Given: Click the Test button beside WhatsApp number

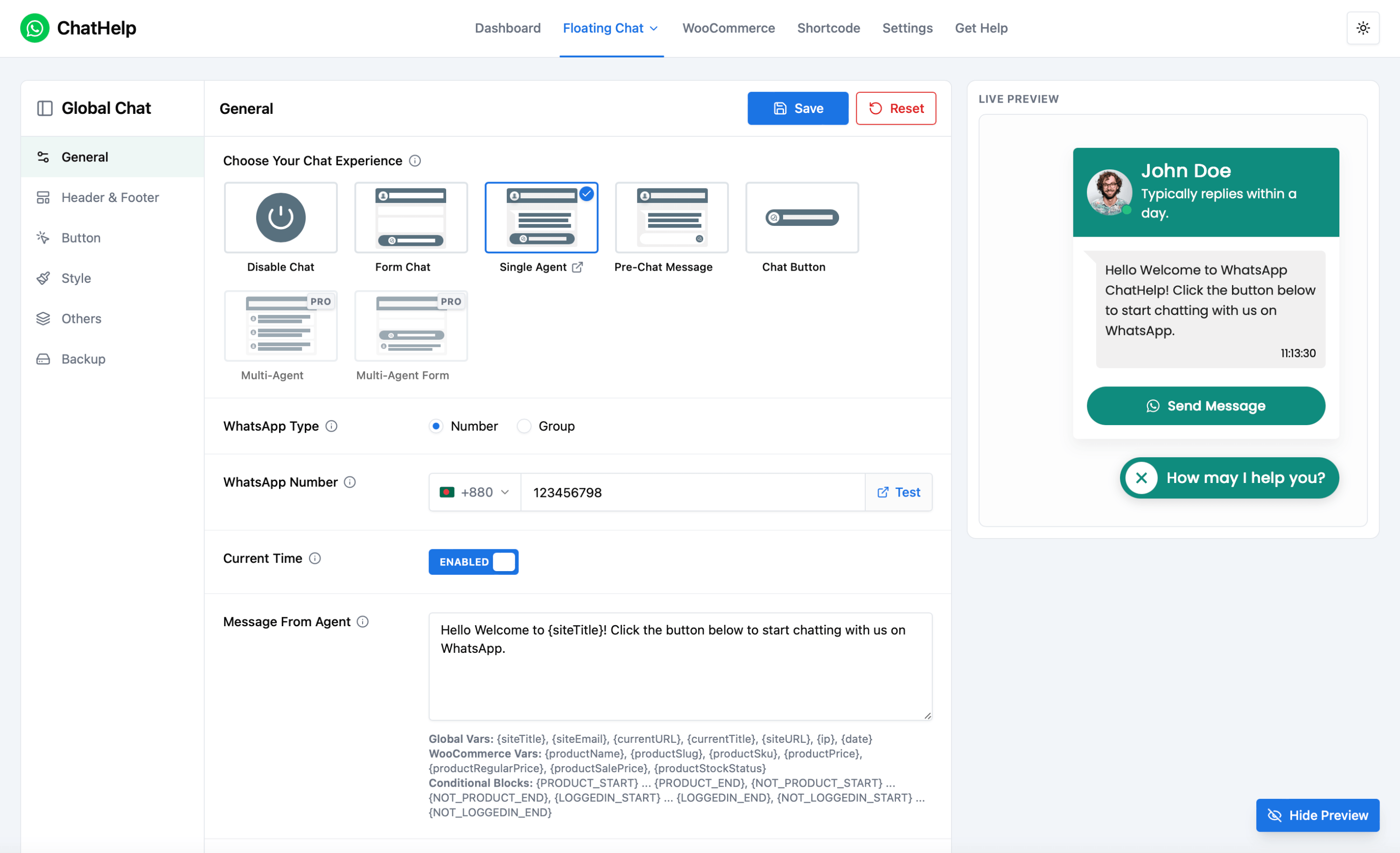Looking at the screenshot, I should pos(898,492).
